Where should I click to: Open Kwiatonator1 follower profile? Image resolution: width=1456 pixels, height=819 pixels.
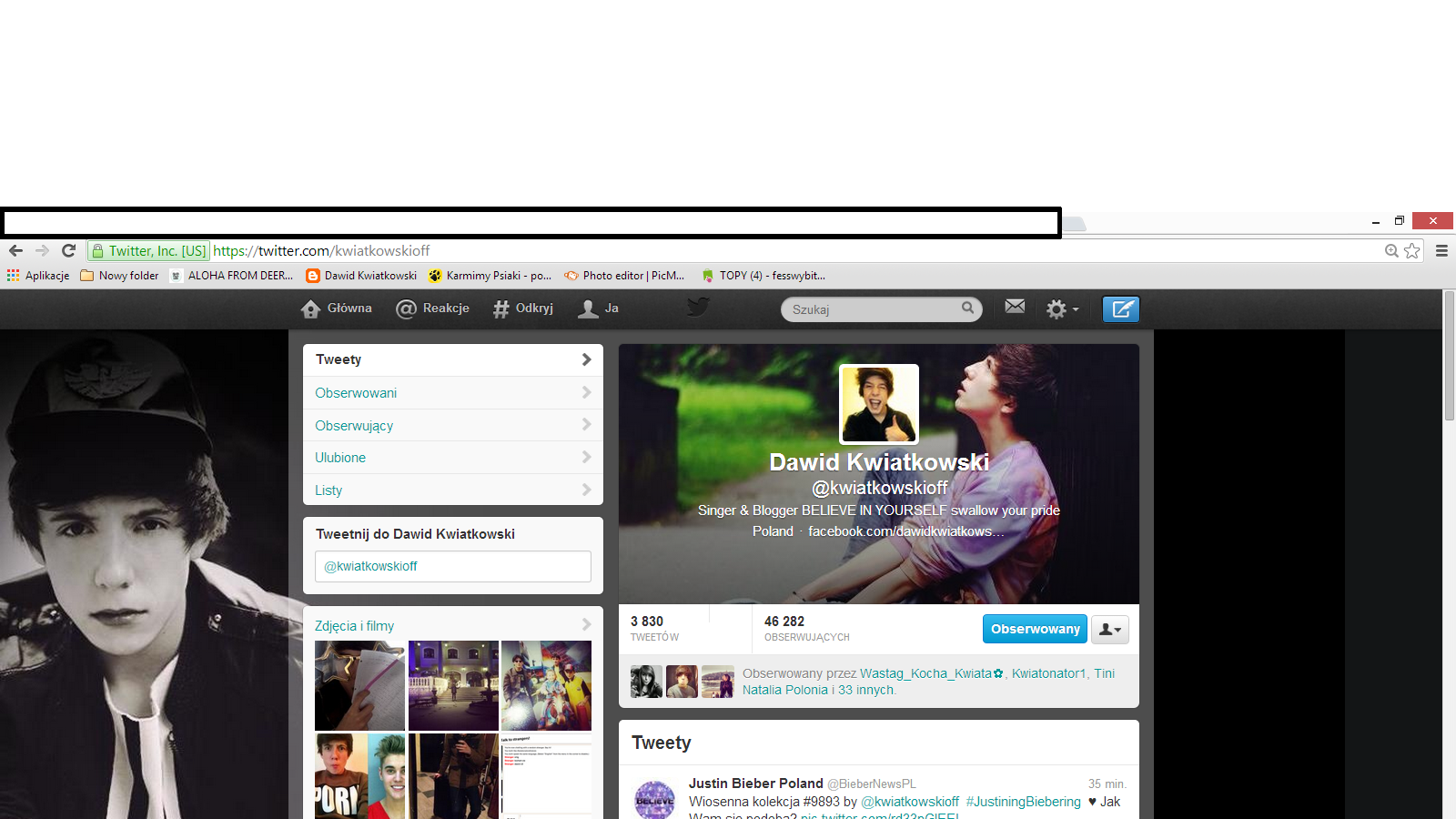pos(1048,673)
